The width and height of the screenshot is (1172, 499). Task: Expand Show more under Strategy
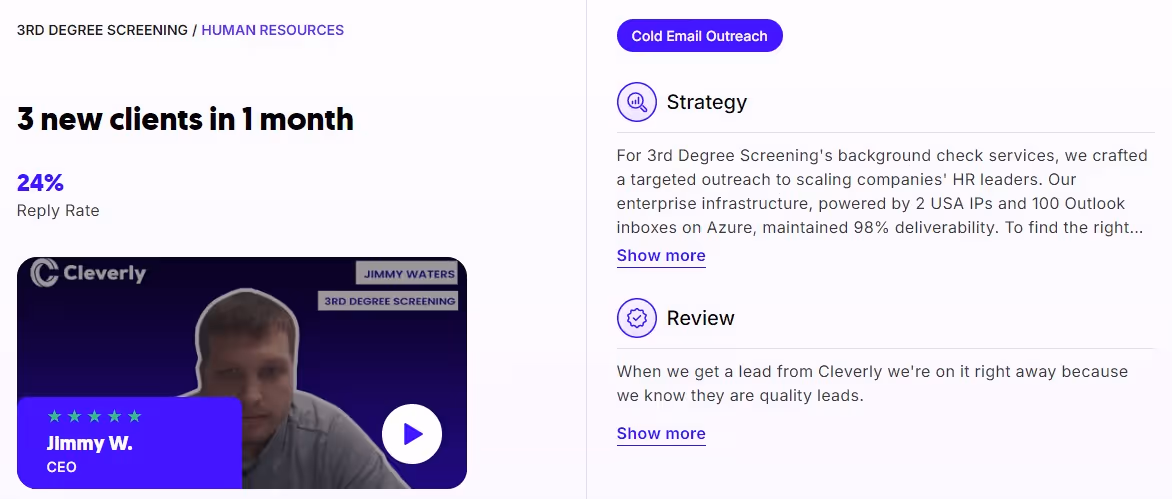pos(661,255)
